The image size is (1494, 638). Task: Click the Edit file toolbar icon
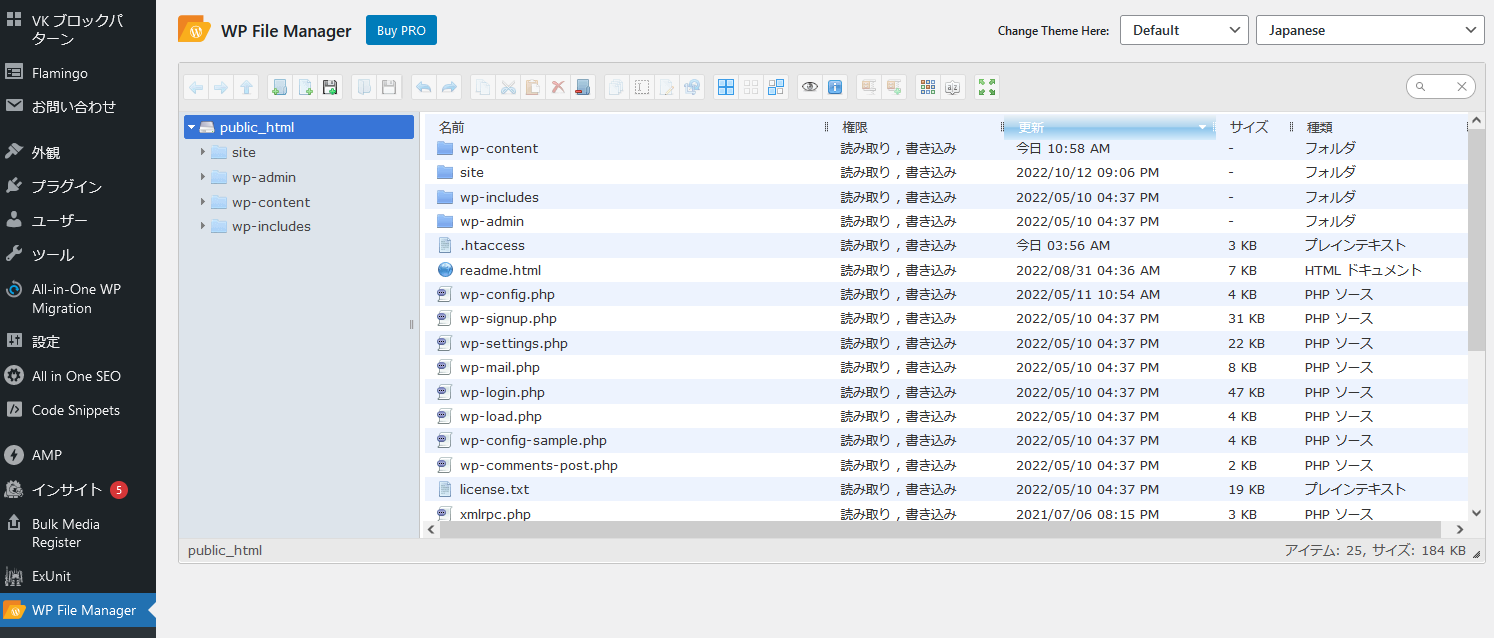tap(666, 87)
